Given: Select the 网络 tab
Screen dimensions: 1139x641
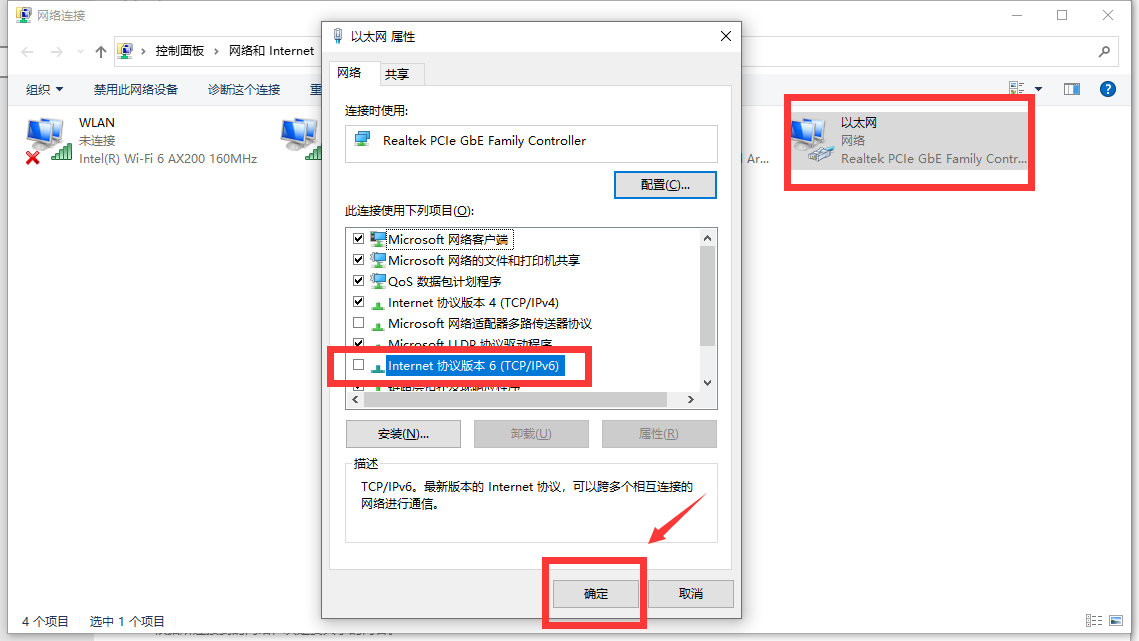Looking at the screenshot, I should (349, 73).
